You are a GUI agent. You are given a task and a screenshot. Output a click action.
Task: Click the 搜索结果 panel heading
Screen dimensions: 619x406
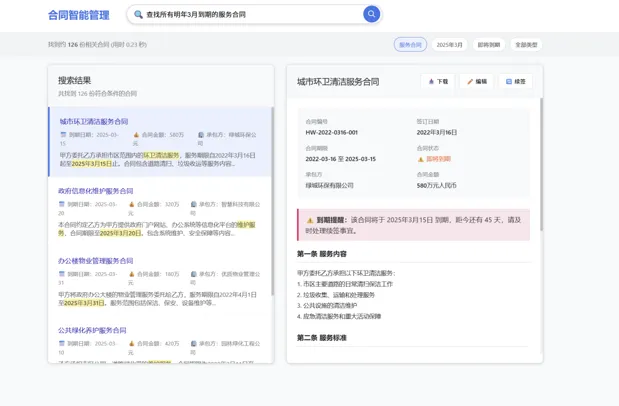[x=75, y=81]
